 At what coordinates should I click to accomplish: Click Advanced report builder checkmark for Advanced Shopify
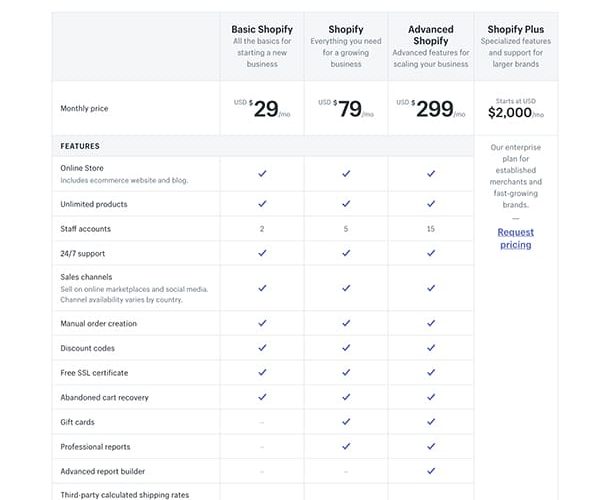[x=431, y=471]
